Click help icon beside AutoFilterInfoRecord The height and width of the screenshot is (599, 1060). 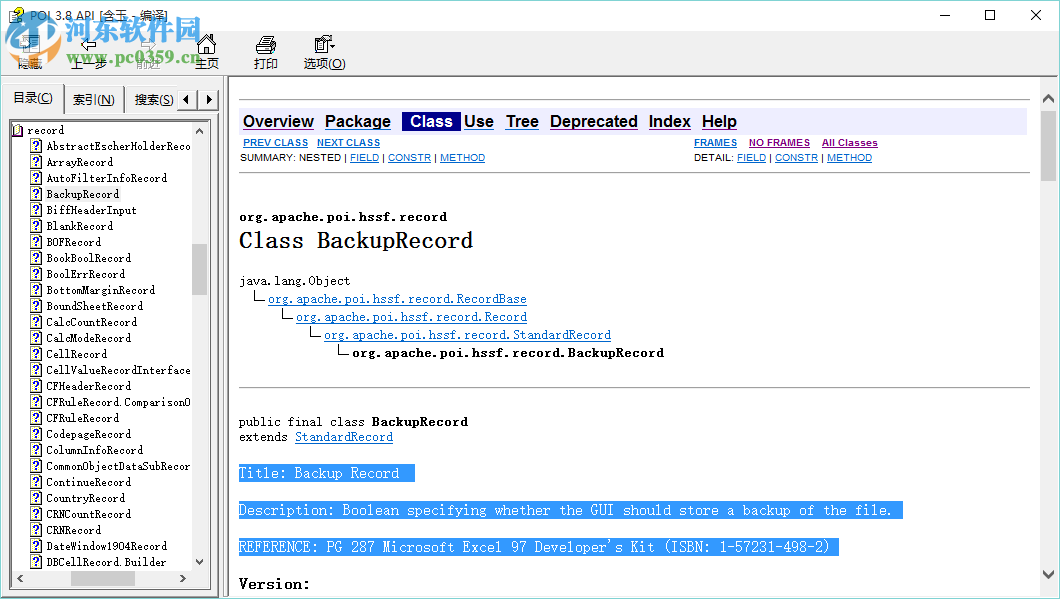(x=37, y=178)
